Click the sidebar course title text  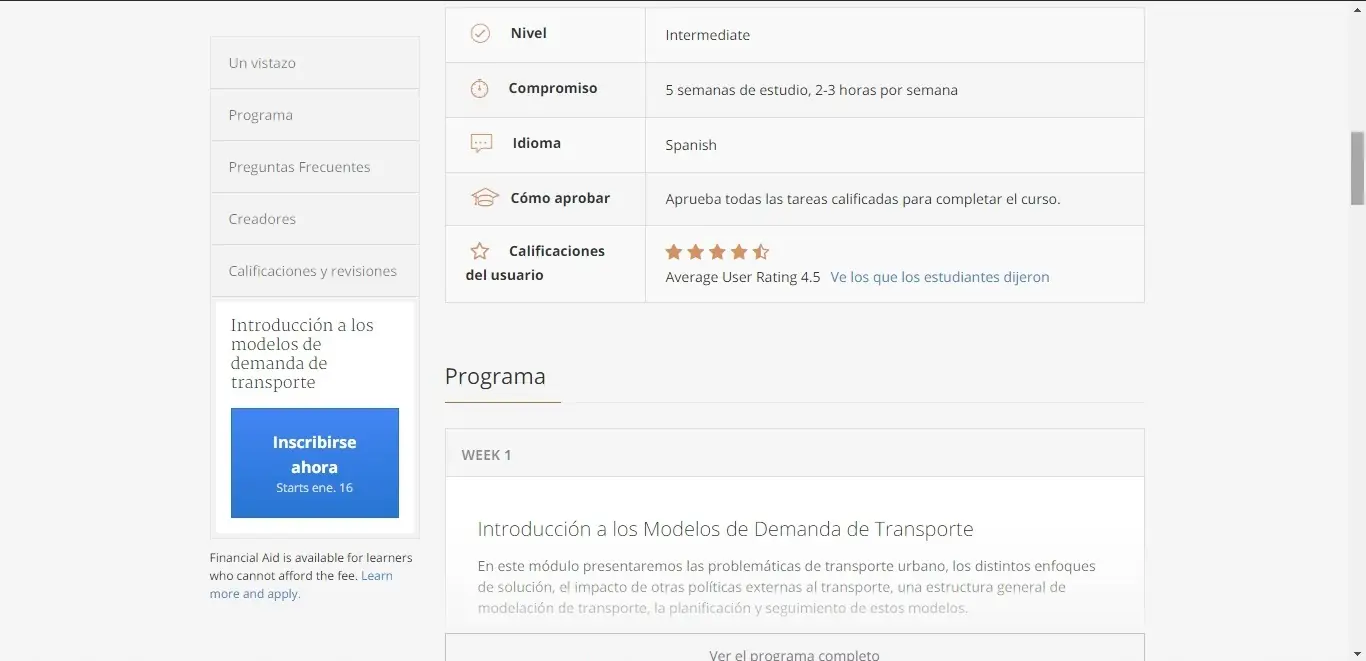pos(302,354)
